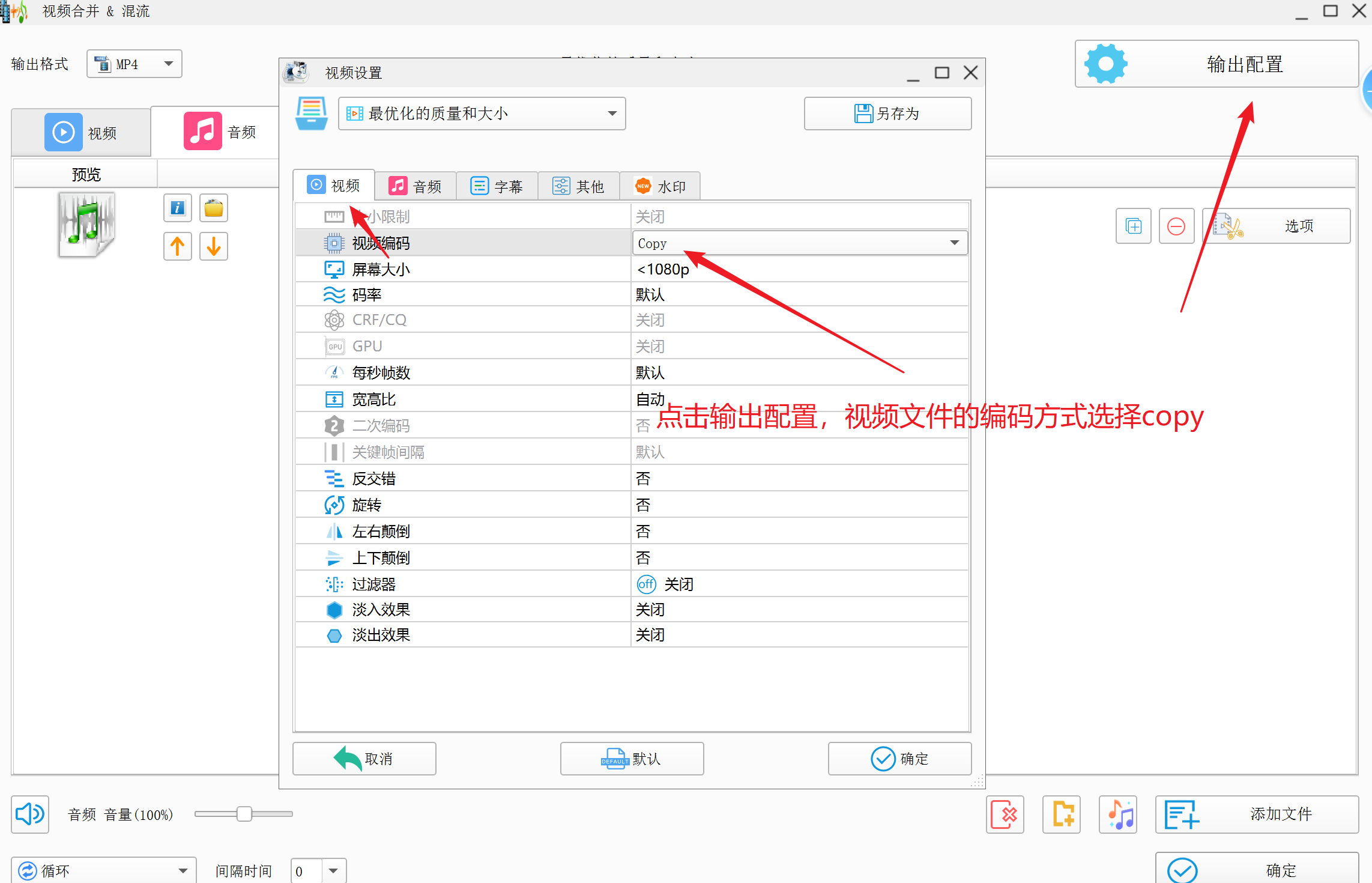Click the 旋转 rotation value 否
This screenshot has height=883, width=1372.
pyautogui.click(x=643, y=505)
